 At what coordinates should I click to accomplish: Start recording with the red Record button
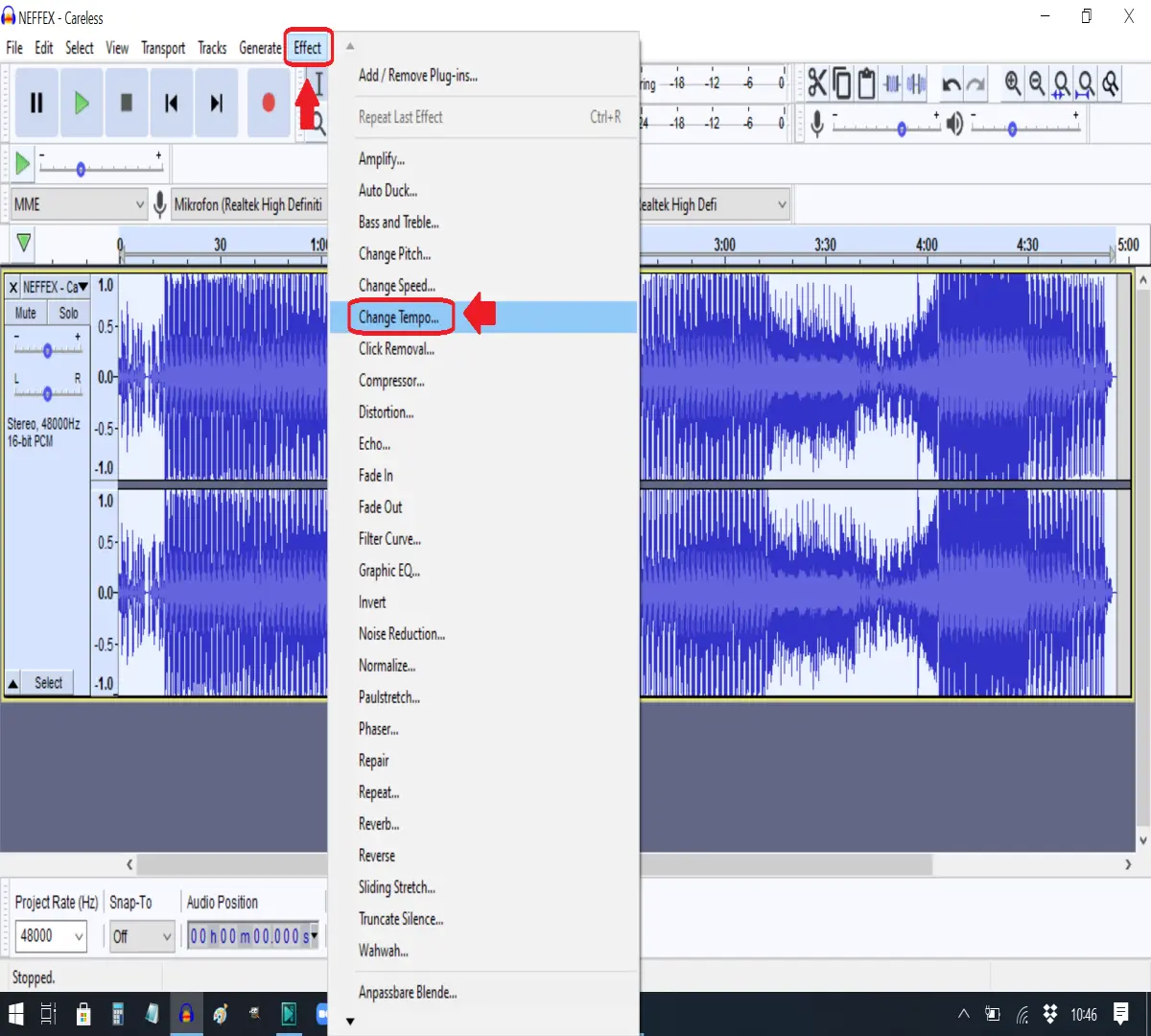click(x=269, y=103)
